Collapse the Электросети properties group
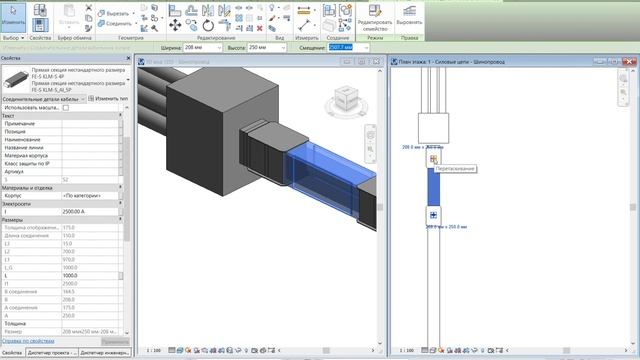The width and height of the screenshot is (640, 360). [x=120, y=204]
